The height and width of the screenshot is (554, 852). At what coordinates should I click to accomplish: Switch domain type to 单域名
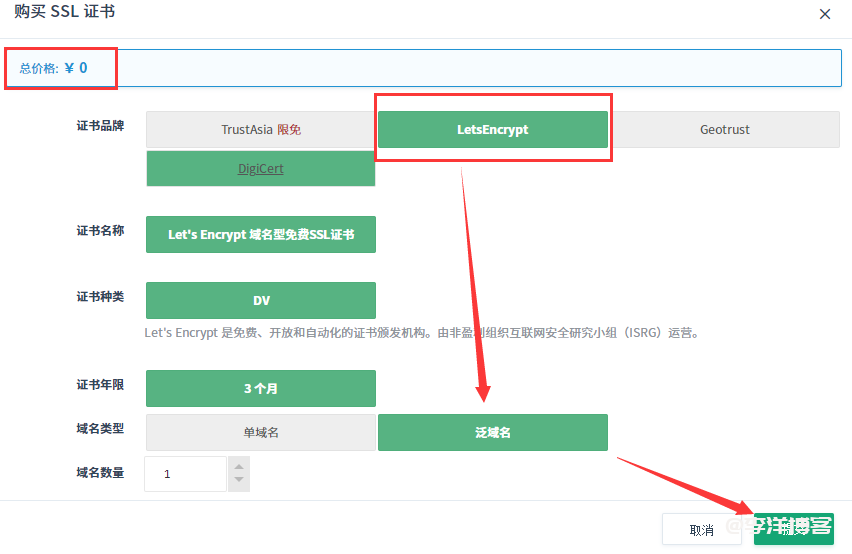click(x=261, y=432)
